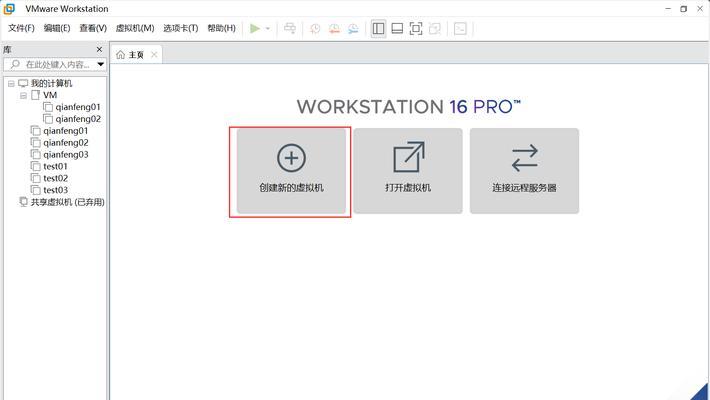Image resolution: width=710 pixels, height=400 pixels.
Task: Click the revert to snapshot icon
Action: point(334,29)
